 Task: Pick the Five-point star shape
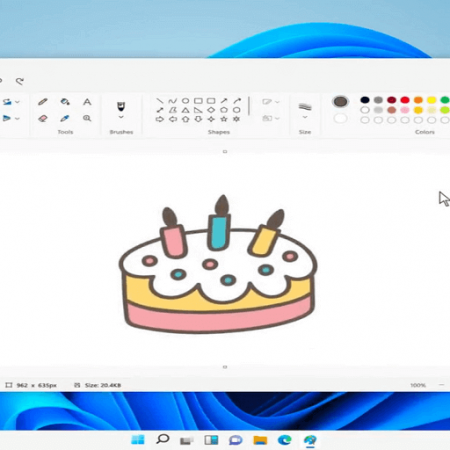click(x=224, y=119)
